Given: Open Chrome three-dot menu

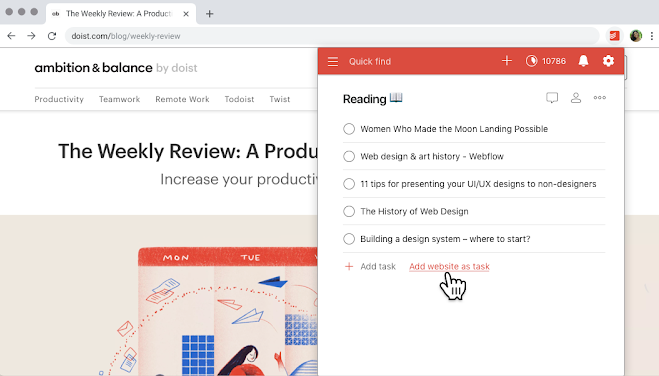Looking at the screenshot, I should click(652, 36).
